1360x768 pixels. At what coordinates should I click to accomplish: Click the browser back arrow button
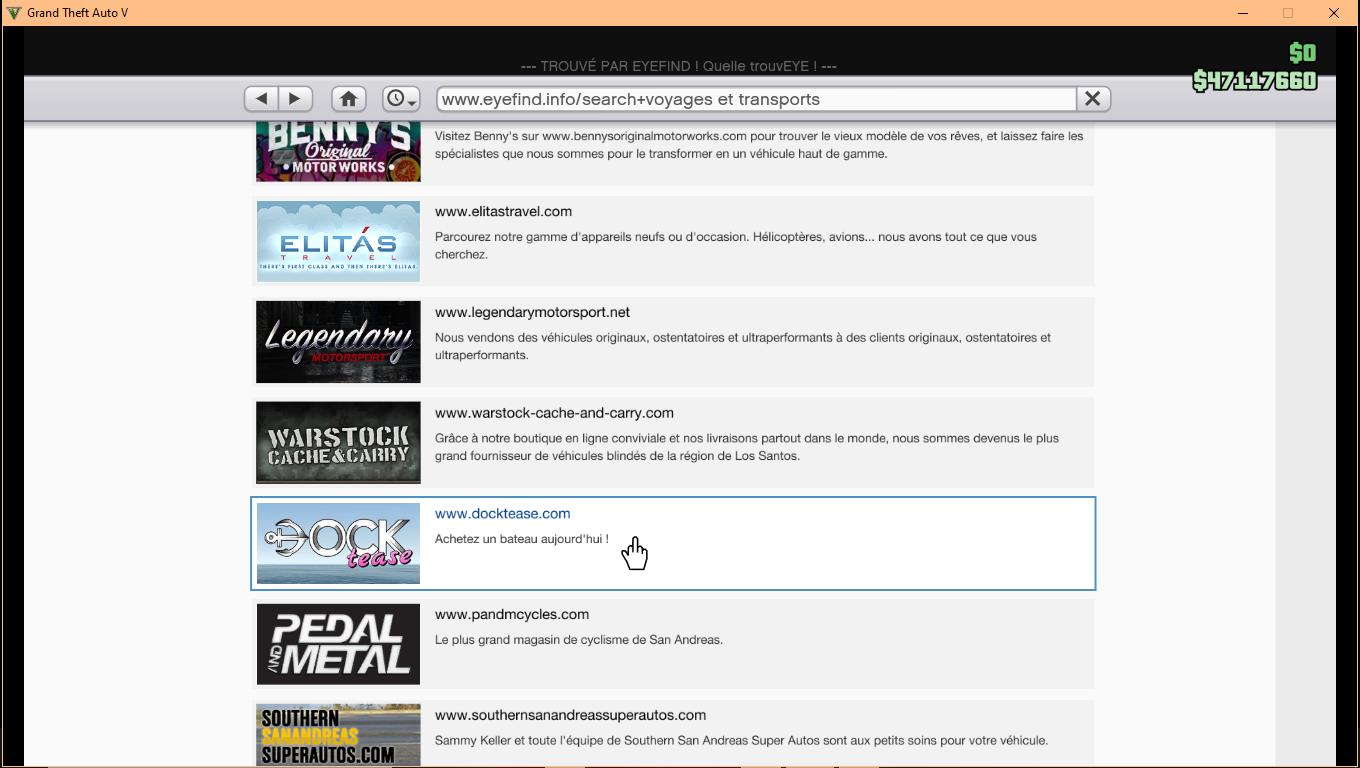(262, 99)
